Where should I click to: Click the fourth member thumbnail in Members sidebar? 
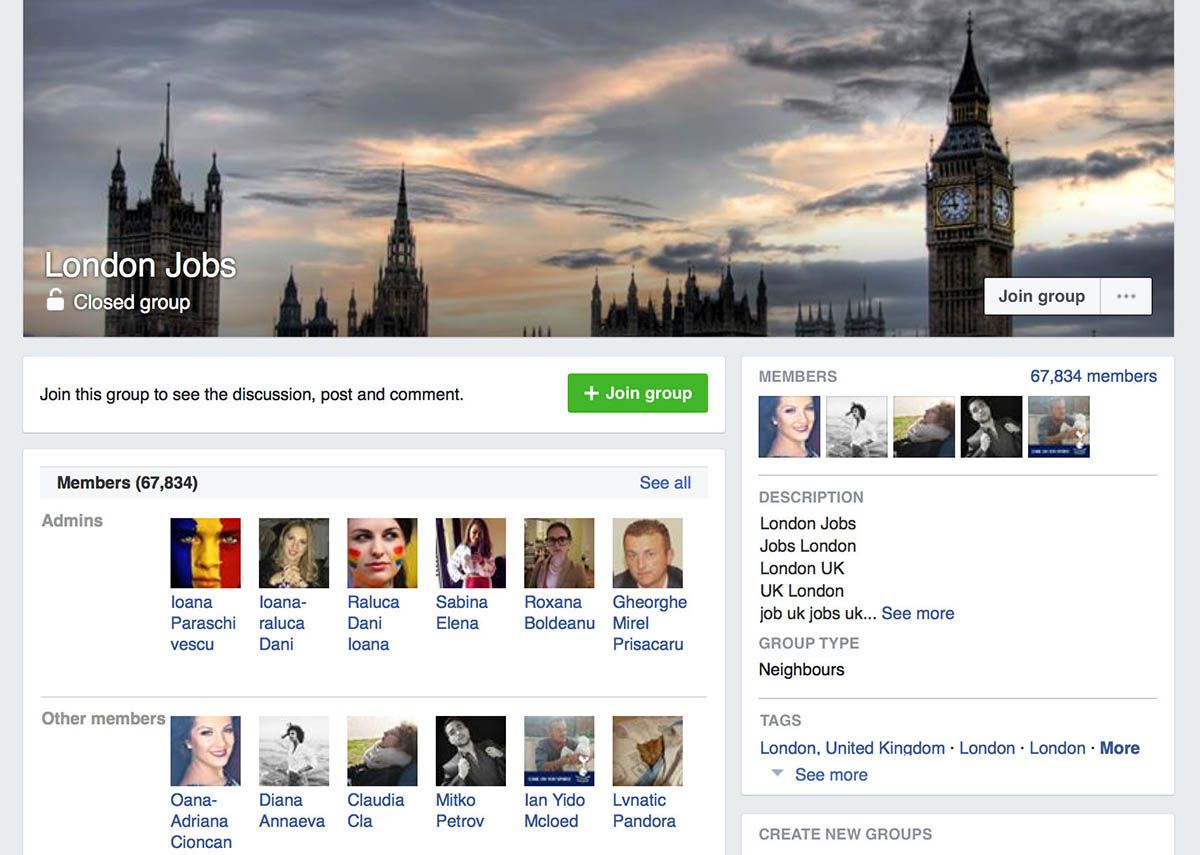pos(992,427)
